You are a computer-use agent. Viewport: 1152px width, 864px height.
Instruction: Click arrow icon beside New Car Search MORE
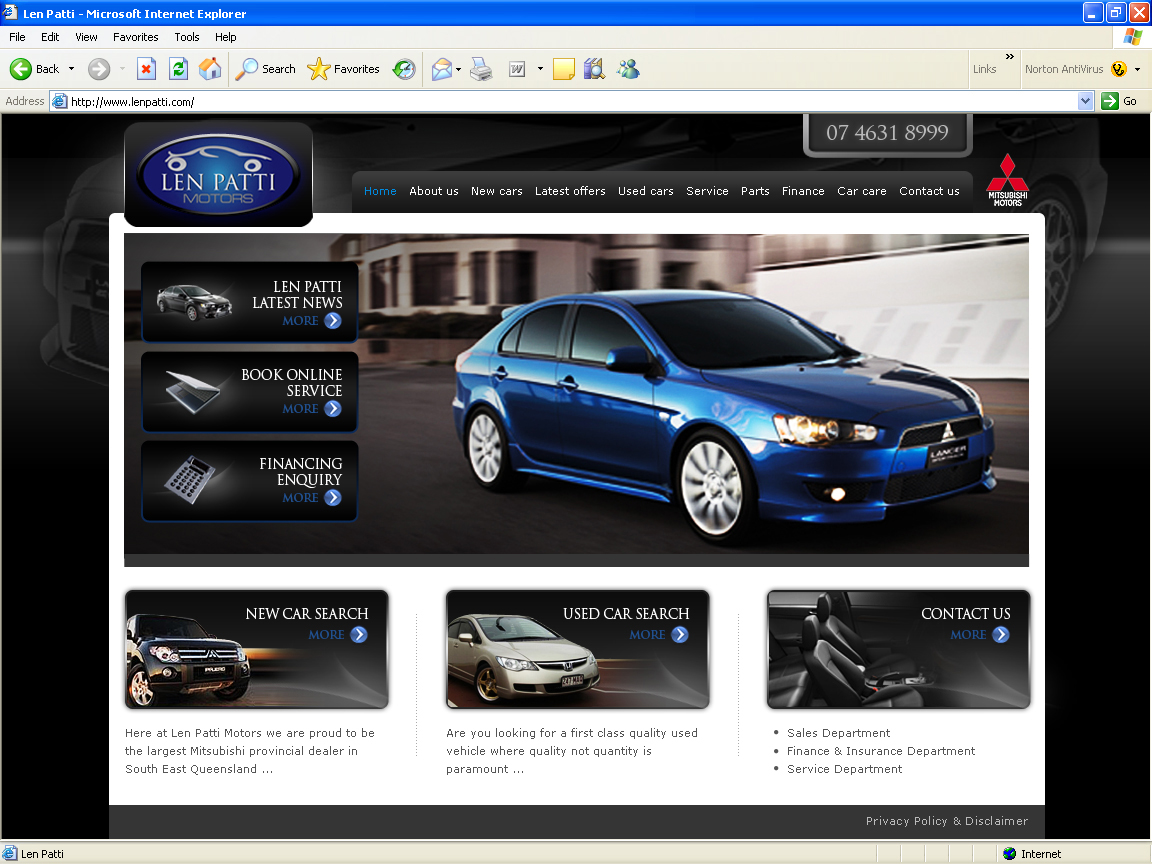tap(359, 635)
